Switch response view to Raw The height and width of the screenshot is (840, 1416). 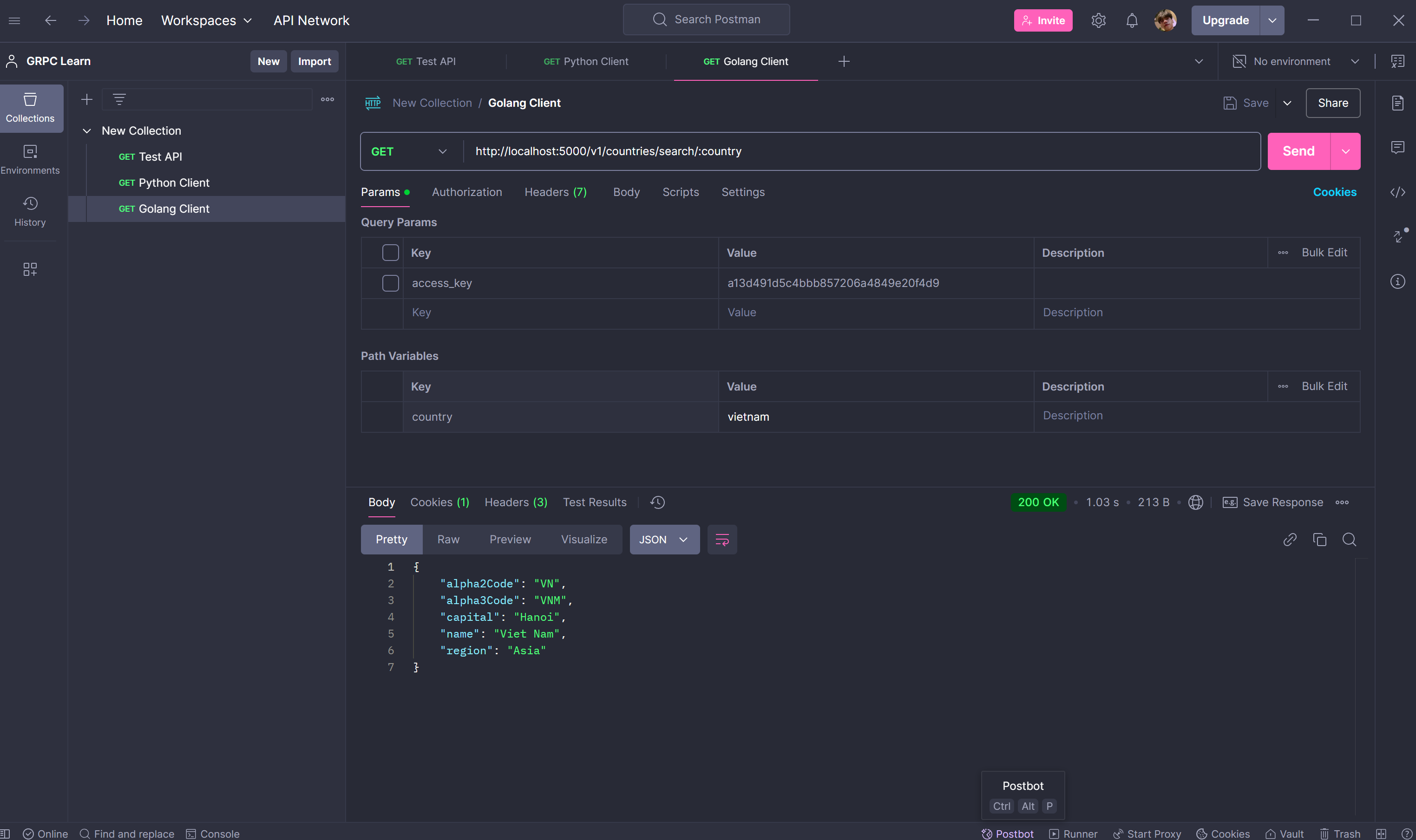[448, 540]
